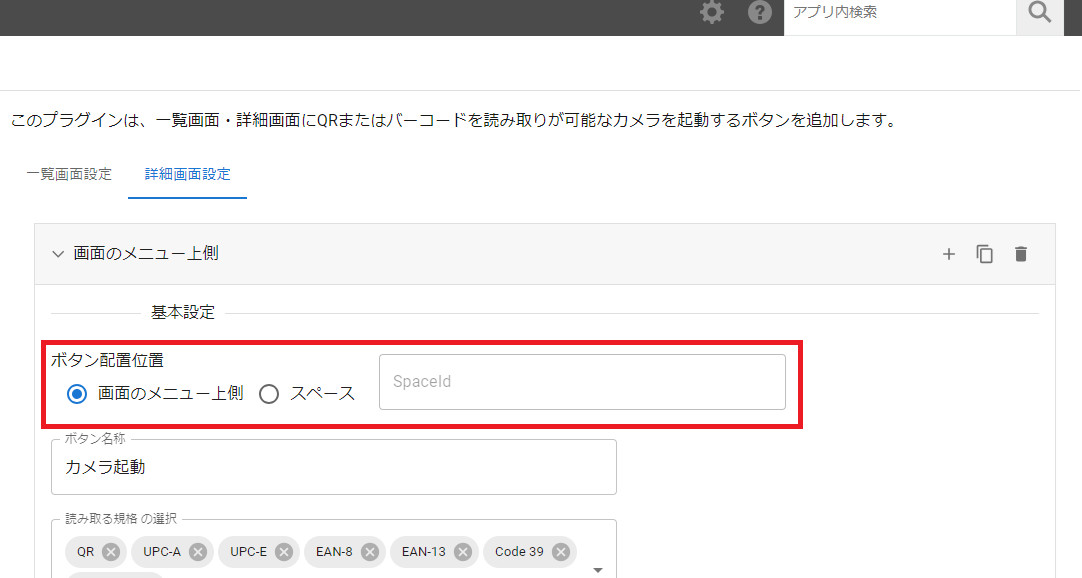Delete the setting using the trash icon

1020,254
